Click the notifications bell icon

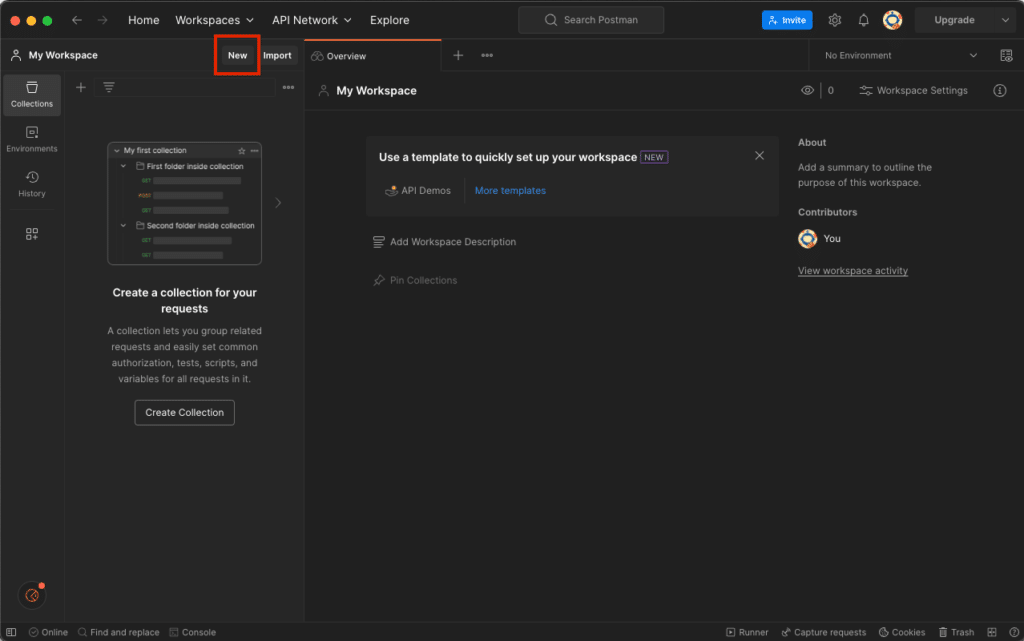[864, 20]
